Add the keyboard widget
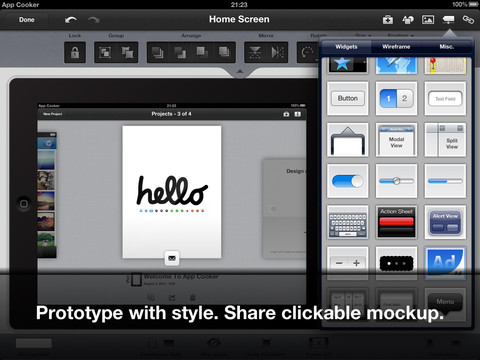480x360 pixels. (348, 222)
